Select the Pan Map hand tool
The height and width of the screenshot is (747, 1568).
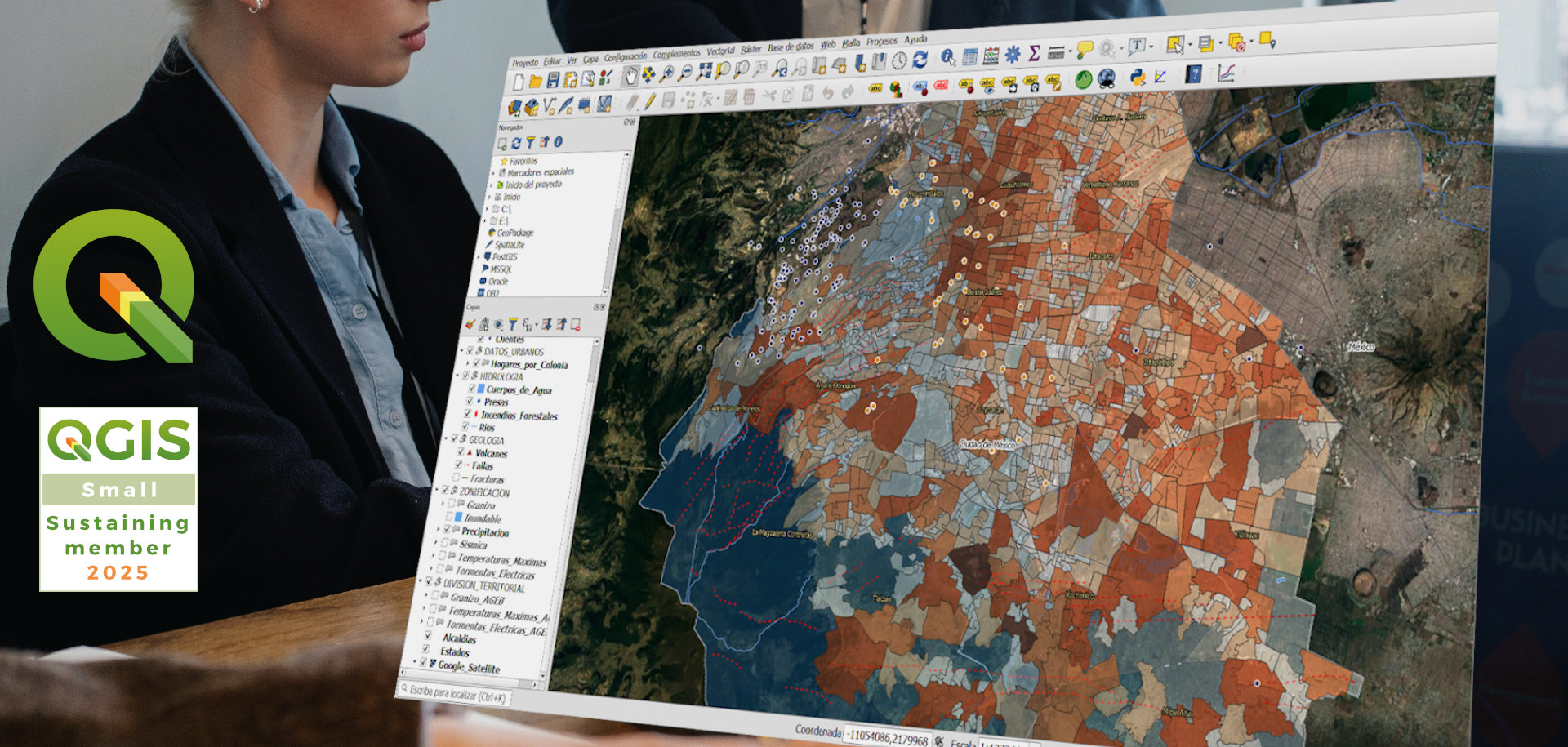630,77
